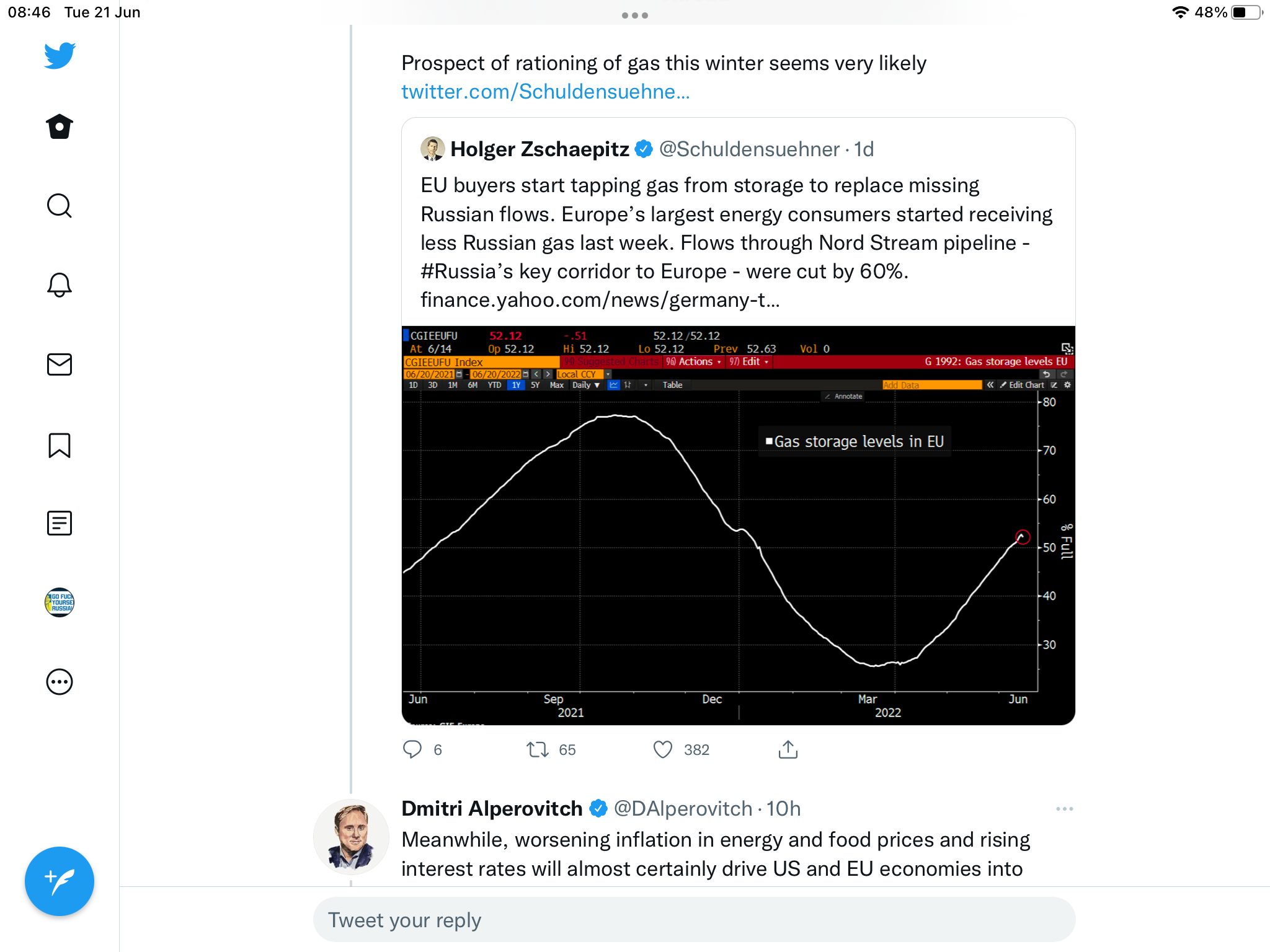Open the Gas storage levels chart image
The image size is (1270, 952).
coord(738,525)
